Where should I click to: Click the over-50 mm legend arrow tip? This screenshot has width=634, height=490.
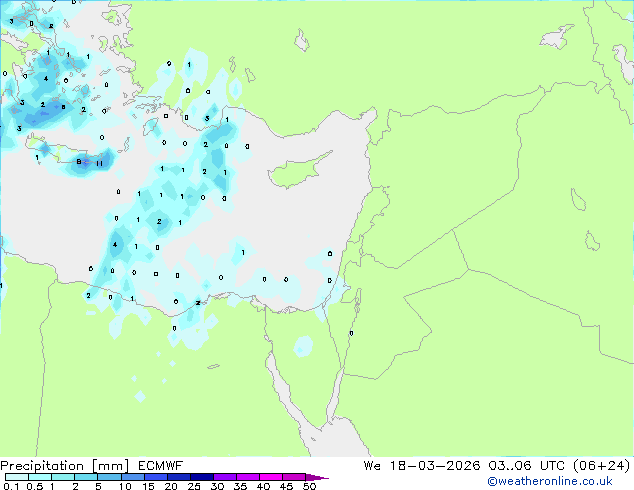[x=317, y=477]
